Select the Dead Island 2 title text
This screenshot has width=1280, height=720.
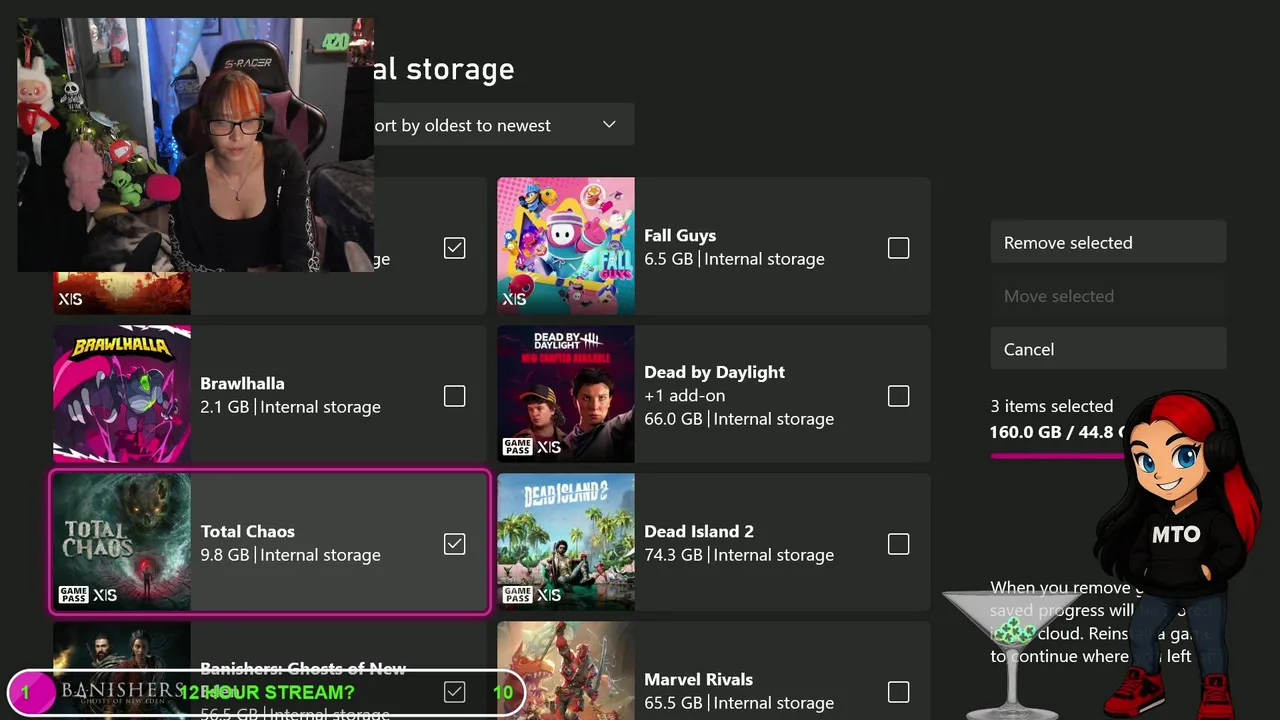coord(699,531)
